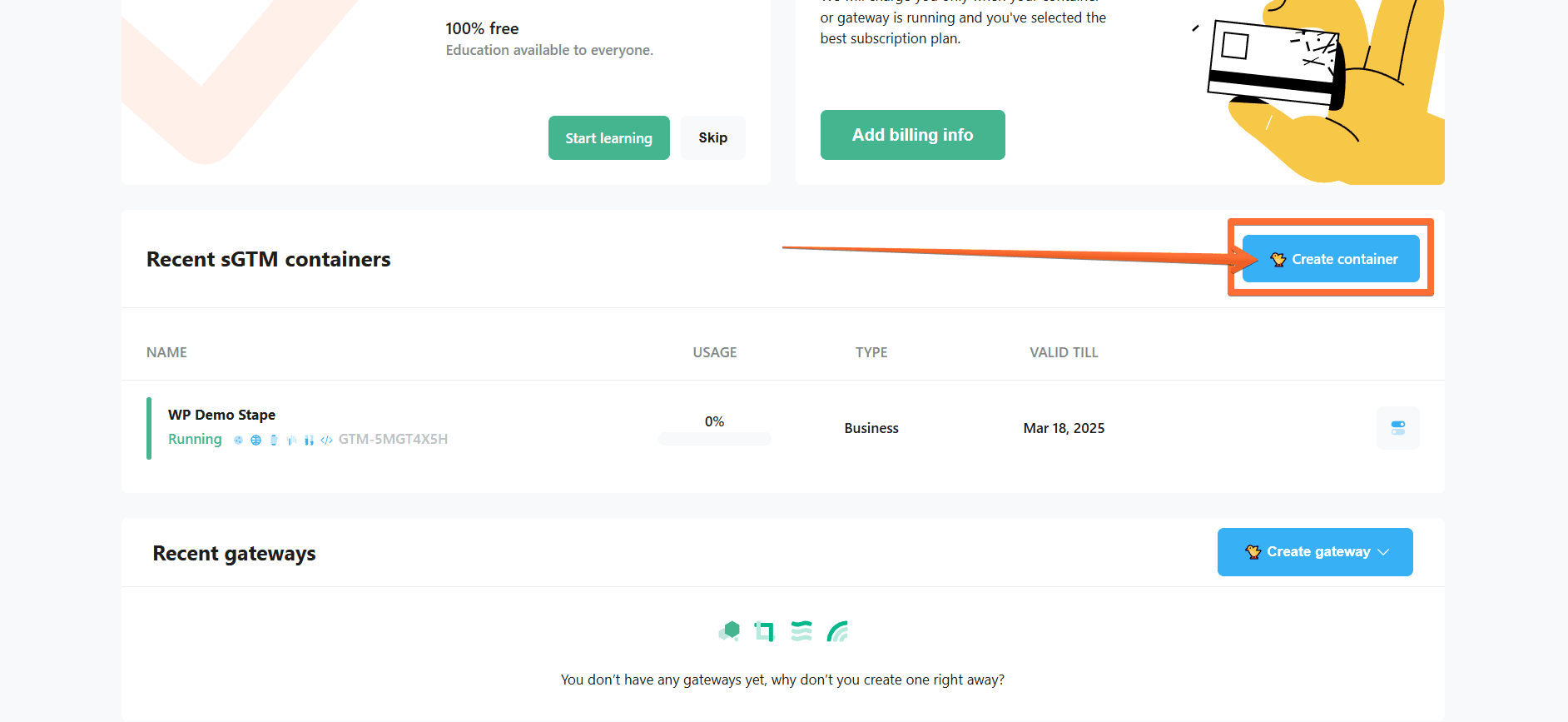
Task: Click the globe custom domain icon
Action: click(256, 439)
